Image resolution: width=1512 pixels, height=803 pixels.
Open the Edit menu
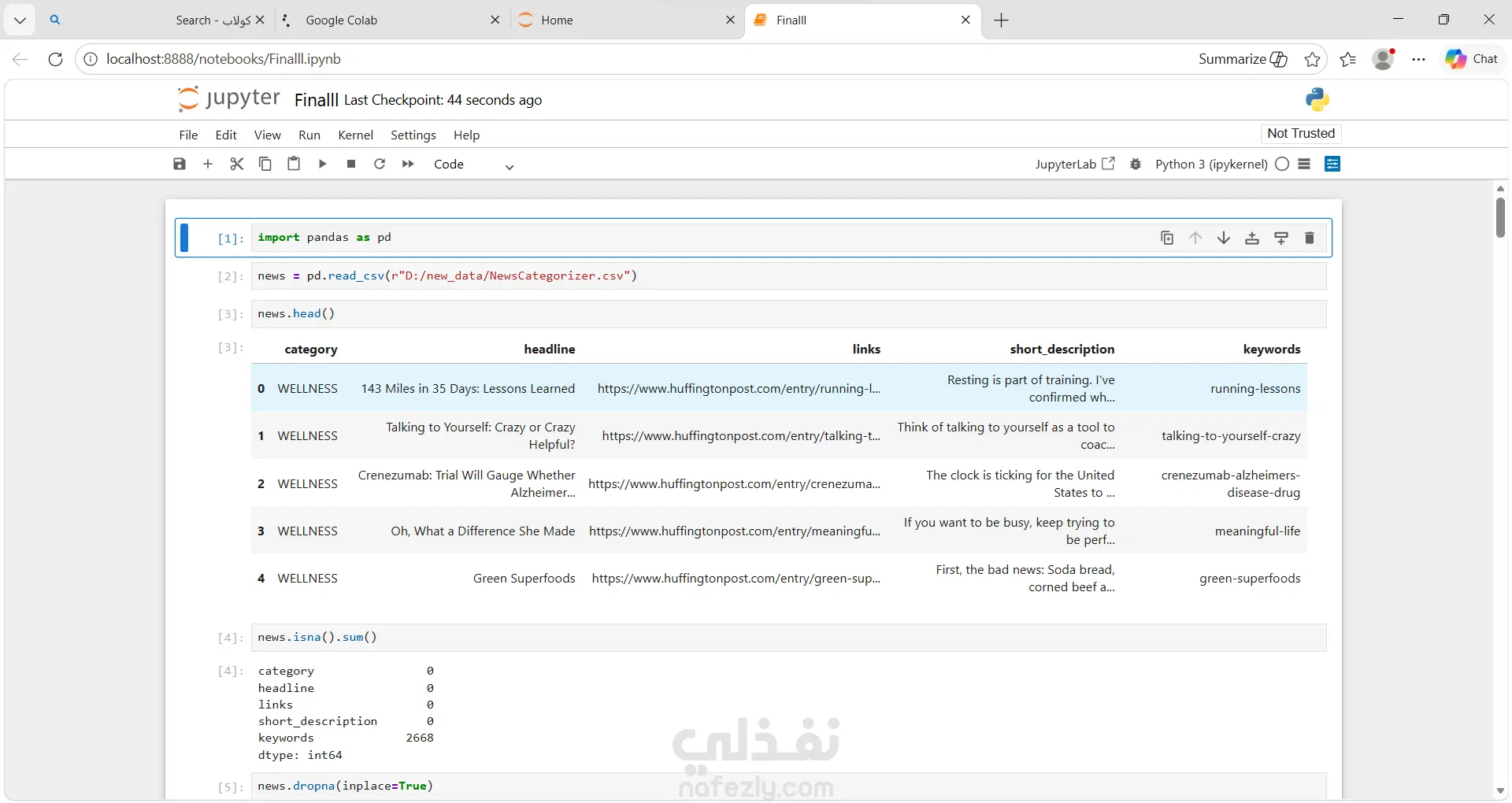[x=226, y=135]
